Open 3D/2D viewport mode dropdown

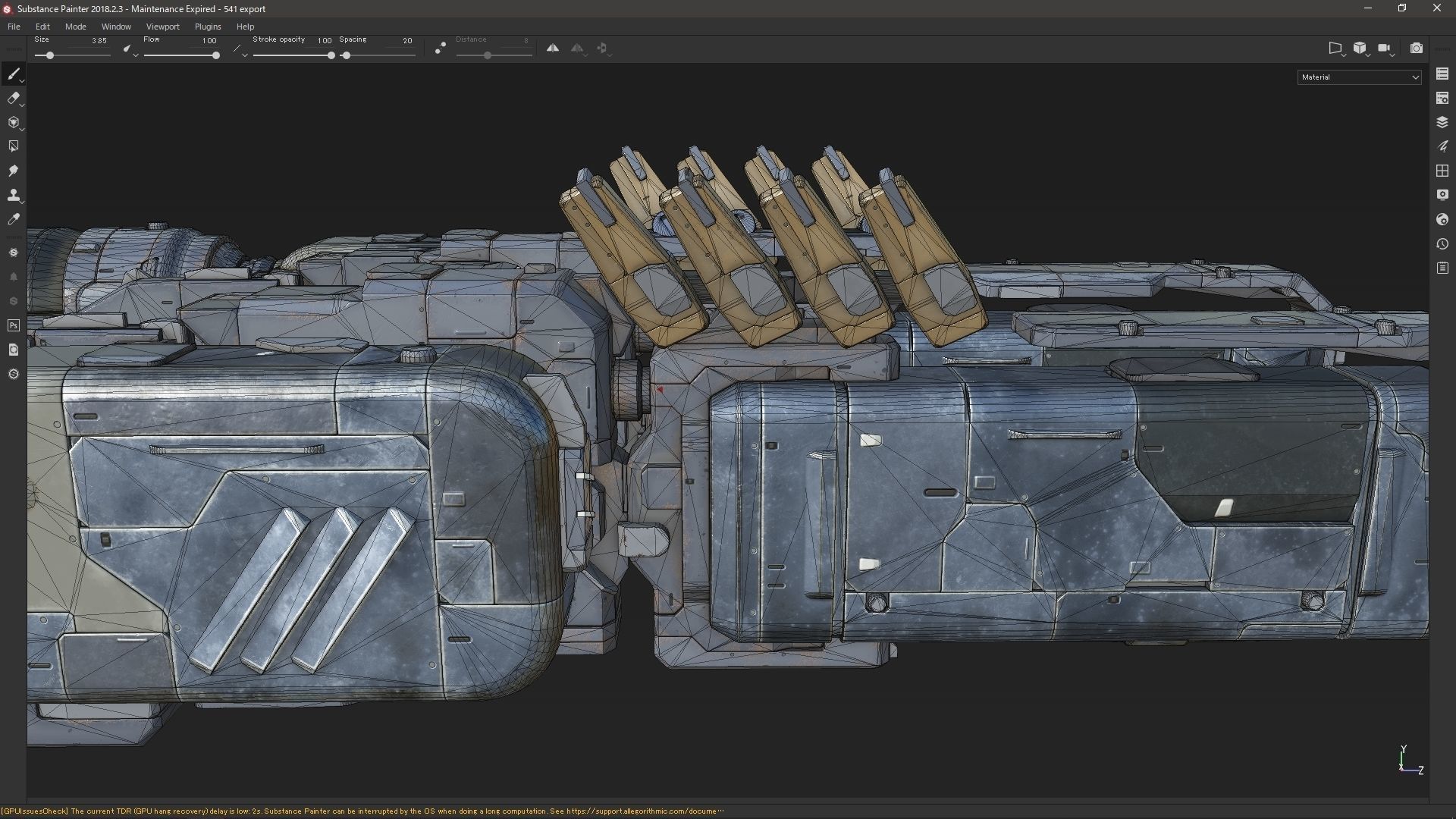tap(1361, 48)
